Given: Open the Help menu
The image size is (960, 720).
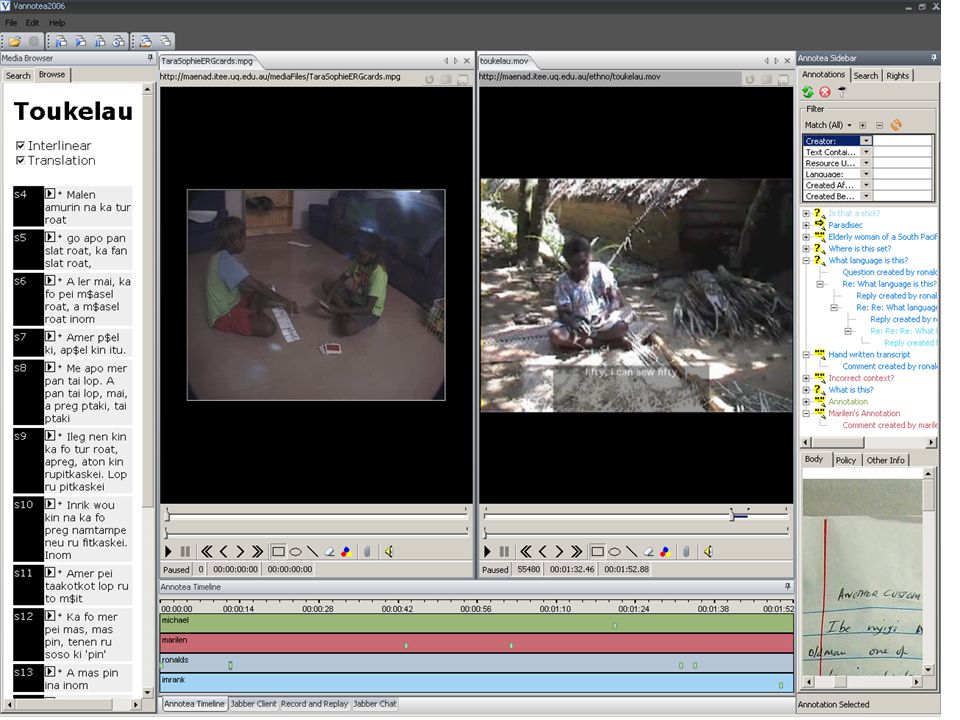Looking at the screenshot, I should [x=57, y=23].
